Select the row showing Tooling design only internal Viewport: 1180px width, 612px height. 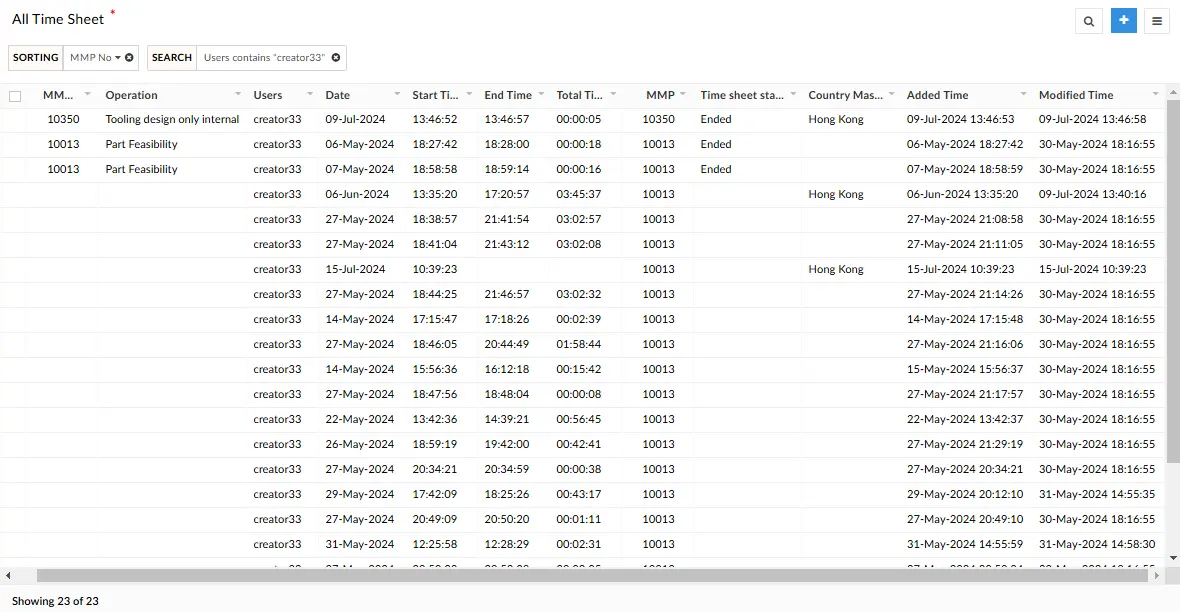(x=15, y=119)
